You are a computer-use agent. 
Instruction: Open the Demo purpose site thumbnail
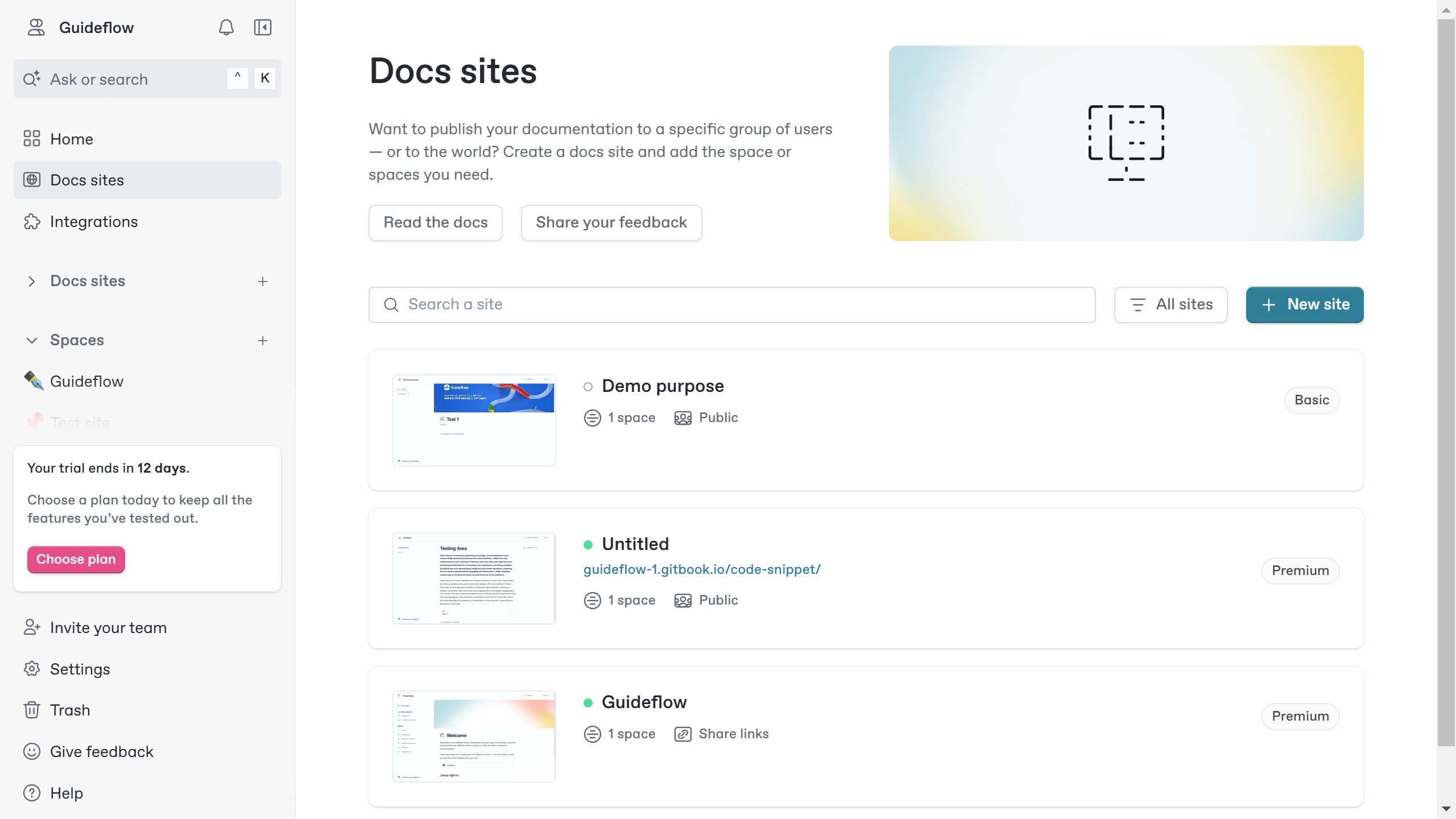[x=474, y=420]
